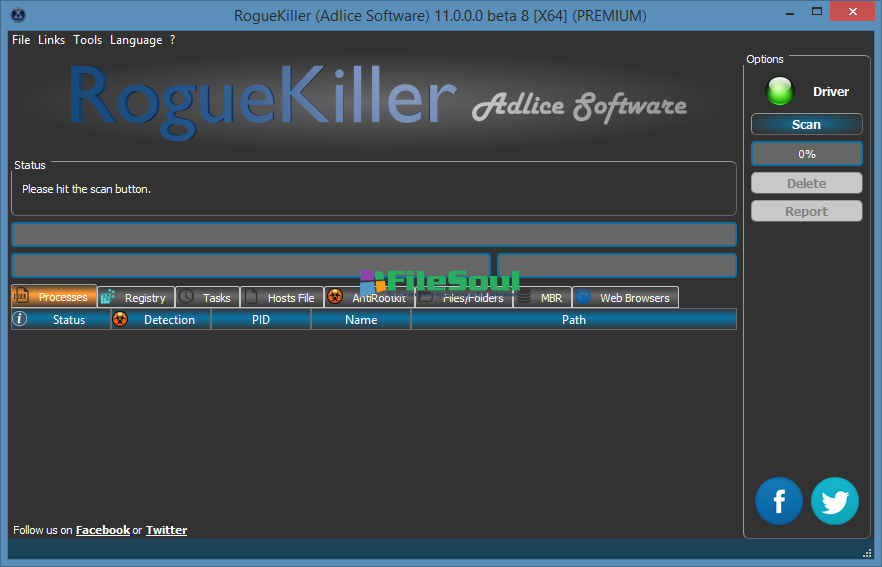Click the Twitter bird icon
Image resolution: width=882 pixels, height=567 pixels.
(835, 501)
